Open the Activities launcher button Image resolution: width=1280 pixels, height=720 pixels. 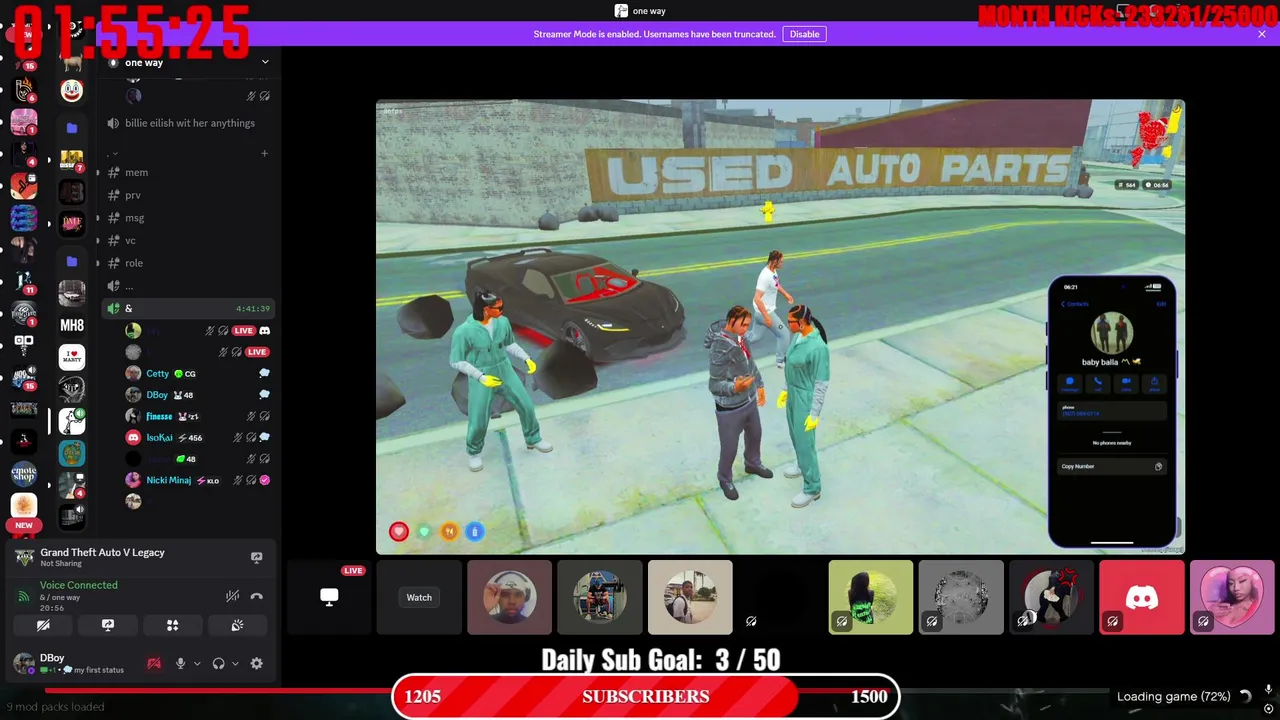(x=172, y=625)
